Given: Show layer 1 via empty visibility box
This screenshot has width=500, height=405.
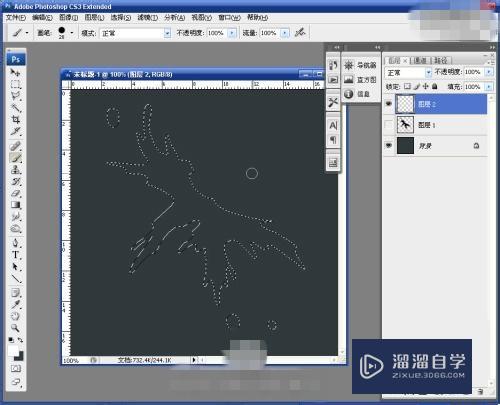Looking at the screenshot, I should [389, 125].
